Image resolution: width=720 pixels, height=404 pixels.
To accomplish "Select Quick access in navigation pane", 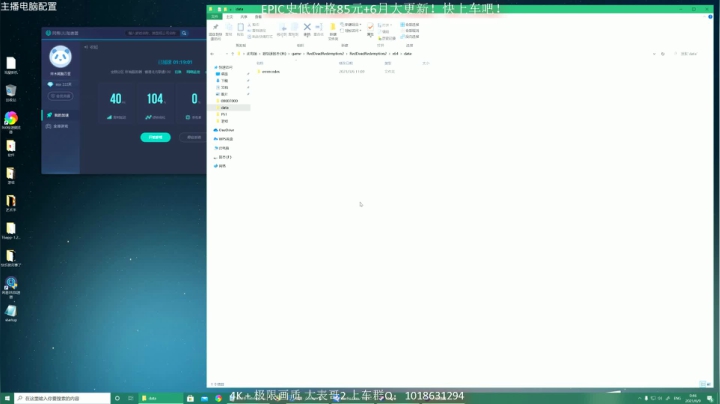I will tap(225, 67).
